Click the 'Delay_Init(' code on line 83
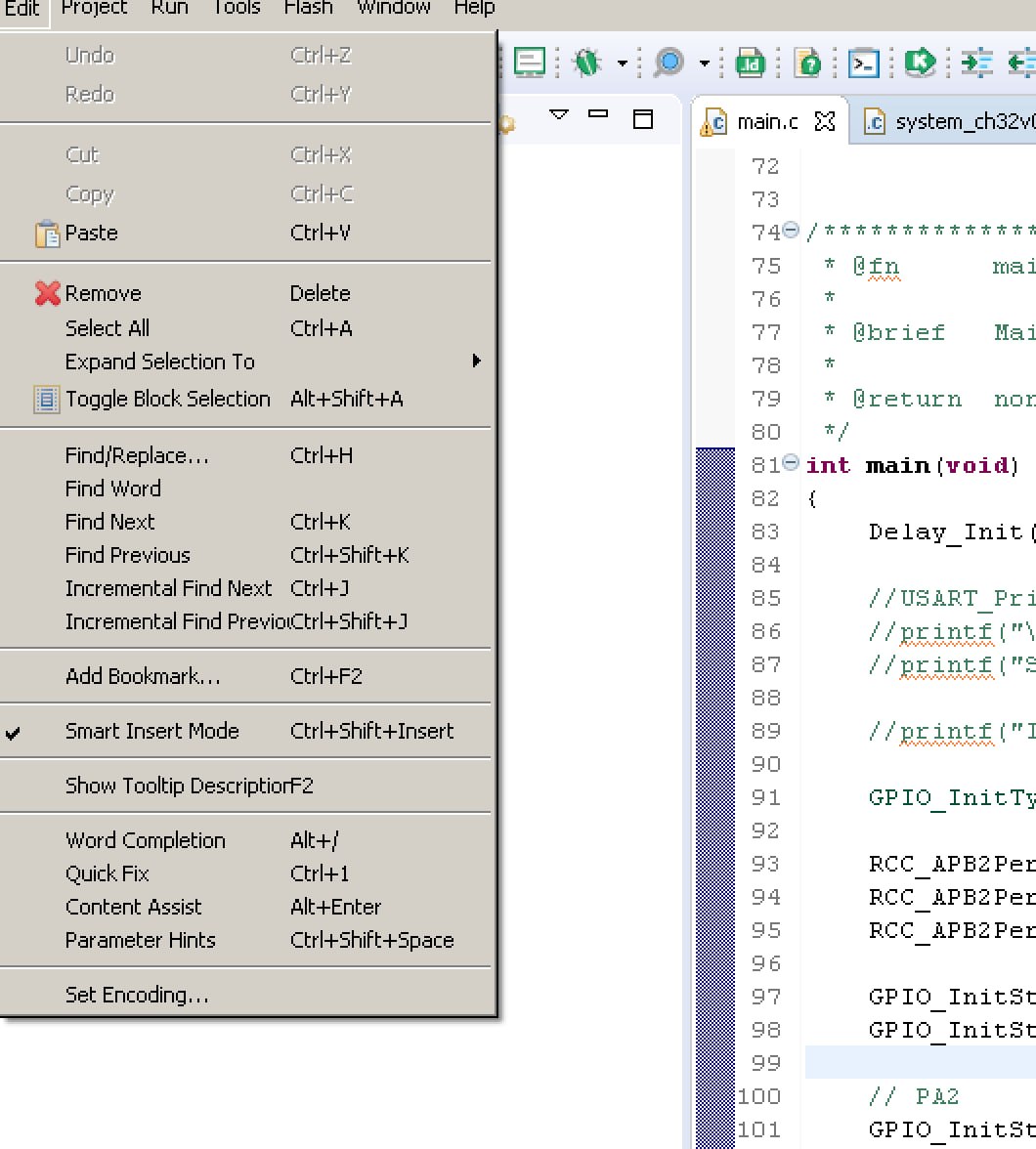 click(952, 532)
